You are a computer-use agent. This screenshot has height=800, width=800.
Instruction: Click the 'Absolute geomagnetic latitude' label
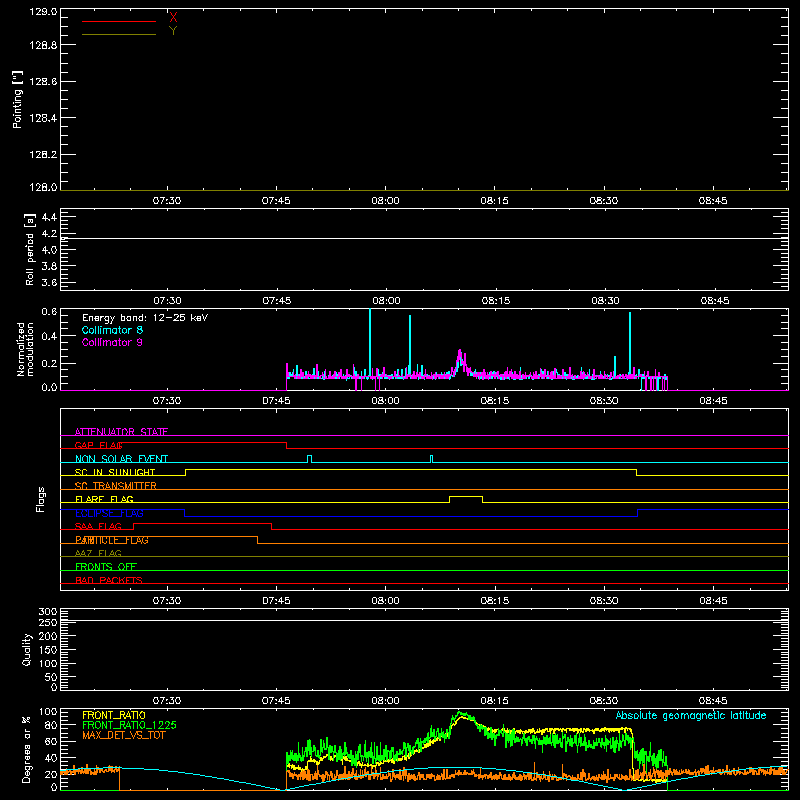[x=691, y=715]
